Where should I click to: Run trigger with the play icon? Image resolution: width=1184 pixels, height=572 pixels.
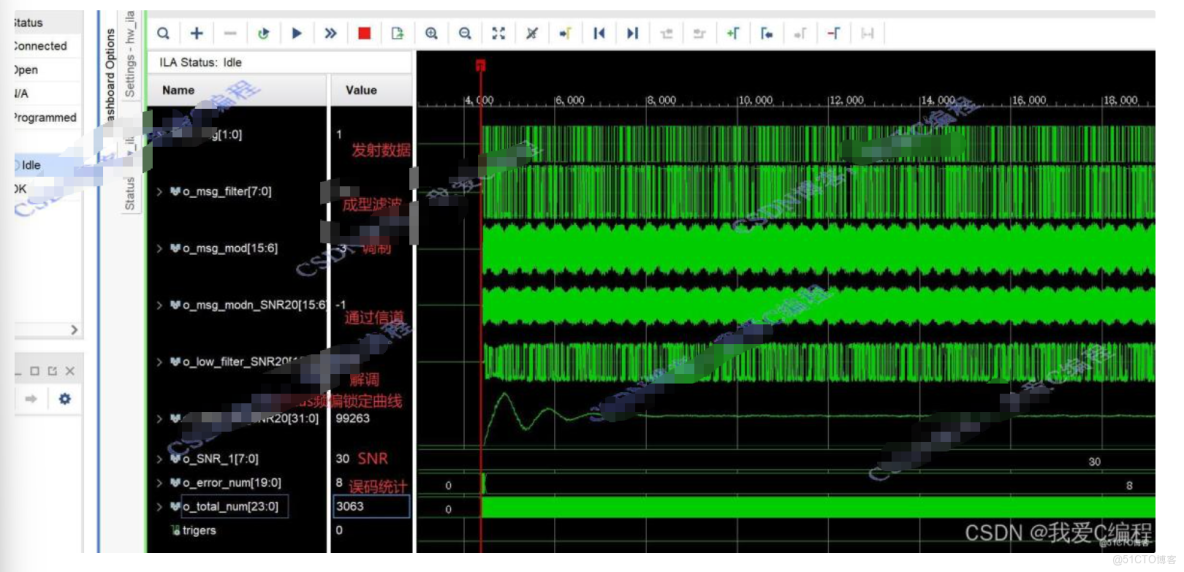click(x=297, y=33)
